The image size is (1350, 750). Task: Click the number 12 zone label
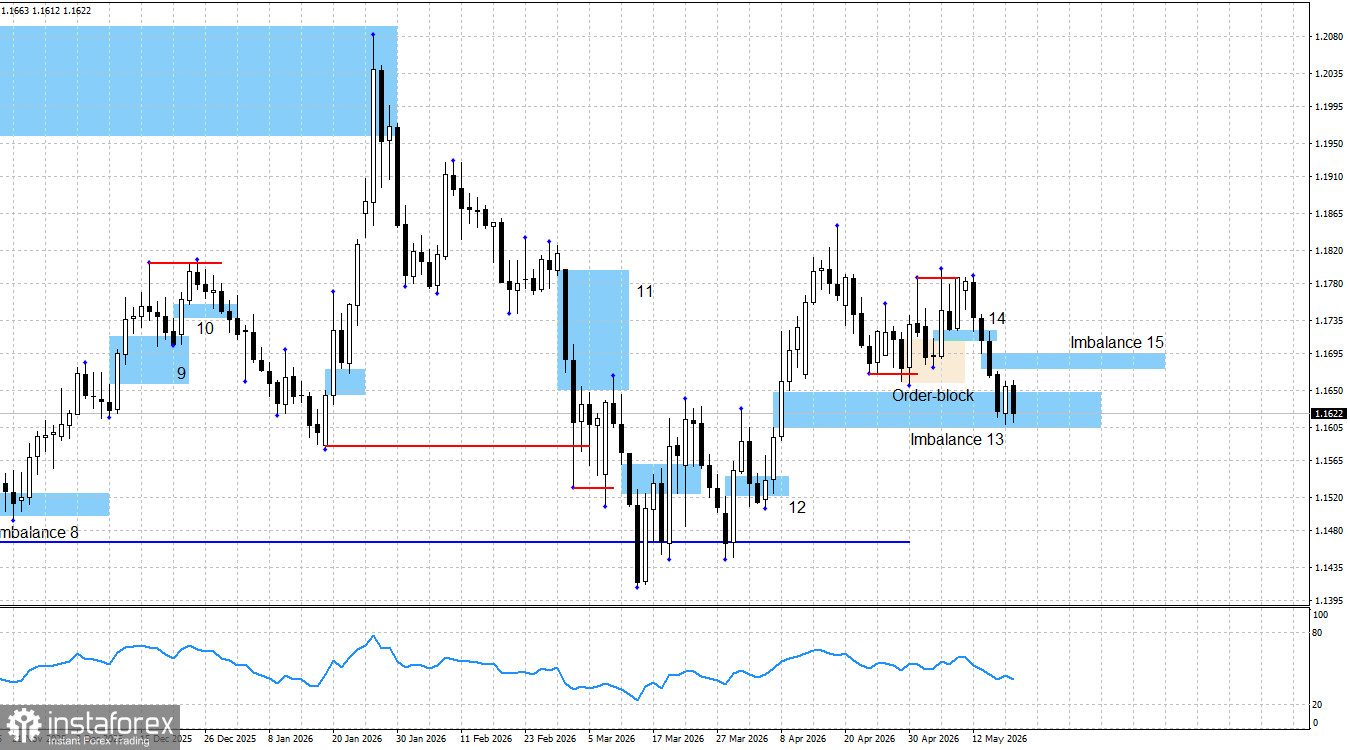tap(797, 507)
